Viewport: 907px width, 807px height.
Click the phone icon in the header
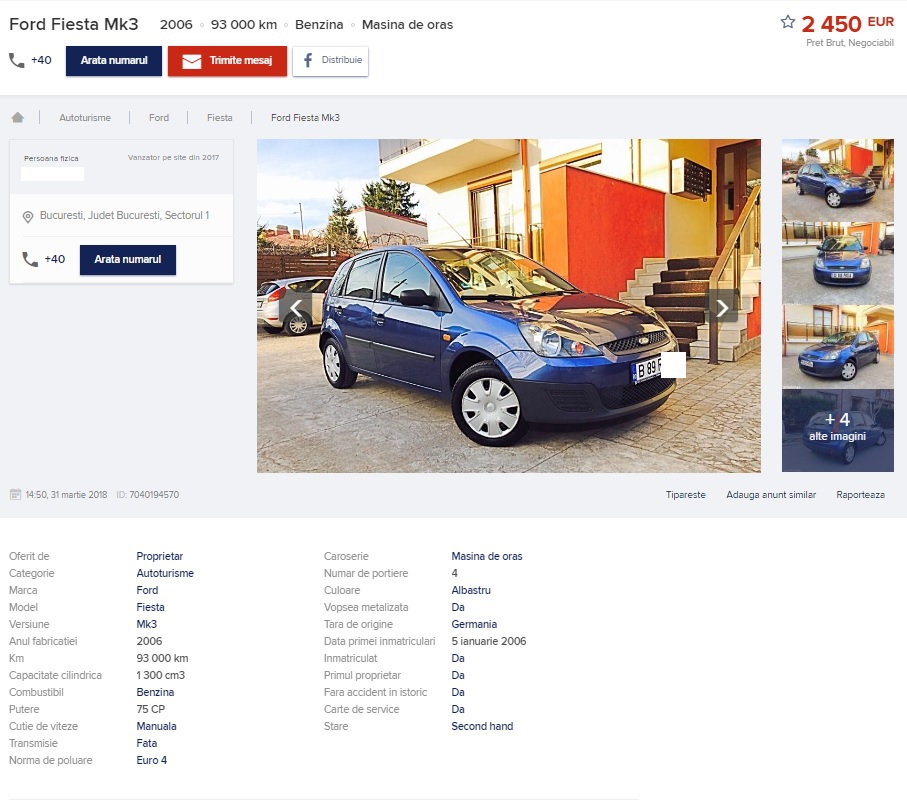(17, 60)
